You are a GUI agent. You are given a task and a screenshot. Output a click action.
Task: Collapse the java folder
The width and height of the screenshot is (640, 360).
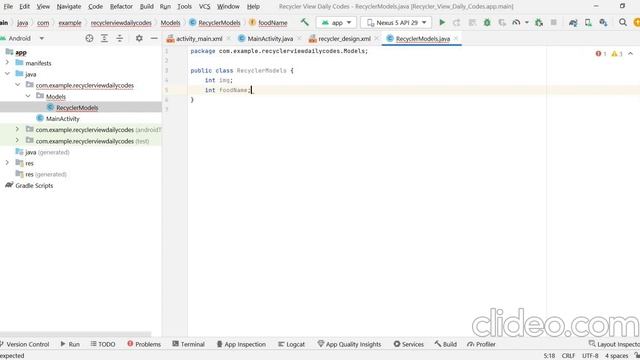7,74
